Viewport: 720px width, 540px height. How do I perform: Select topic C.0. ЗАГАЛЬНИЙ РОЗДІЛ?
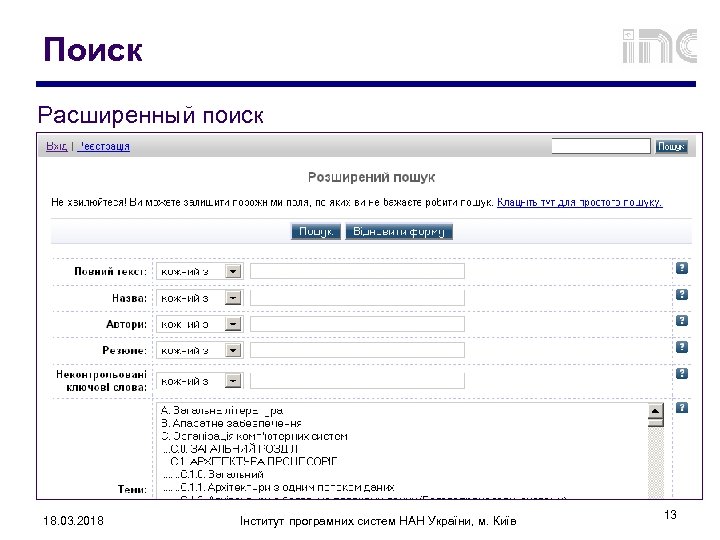(x=231, y=449)
